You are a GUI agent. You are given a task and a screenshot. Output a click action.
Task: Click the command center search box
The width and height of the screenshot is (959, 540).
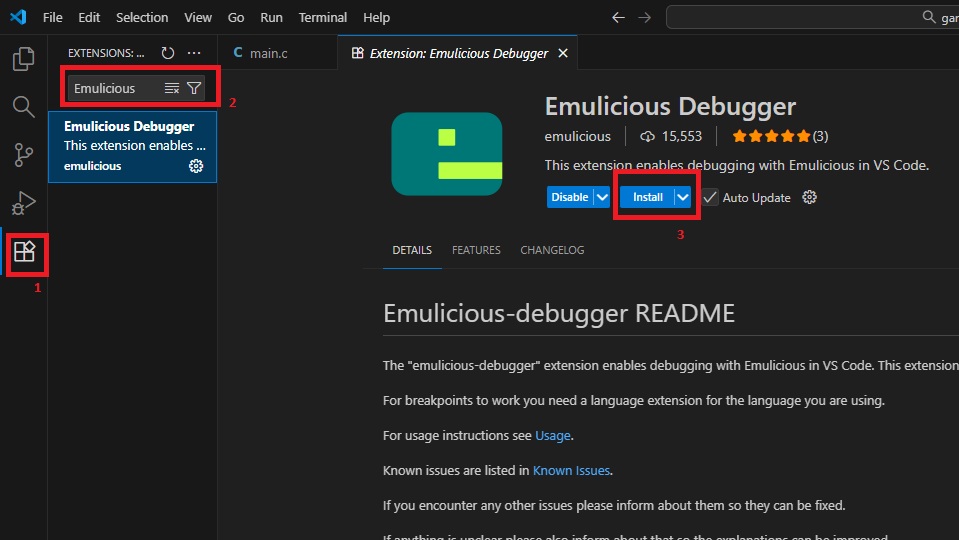click(x=812, y=17)
